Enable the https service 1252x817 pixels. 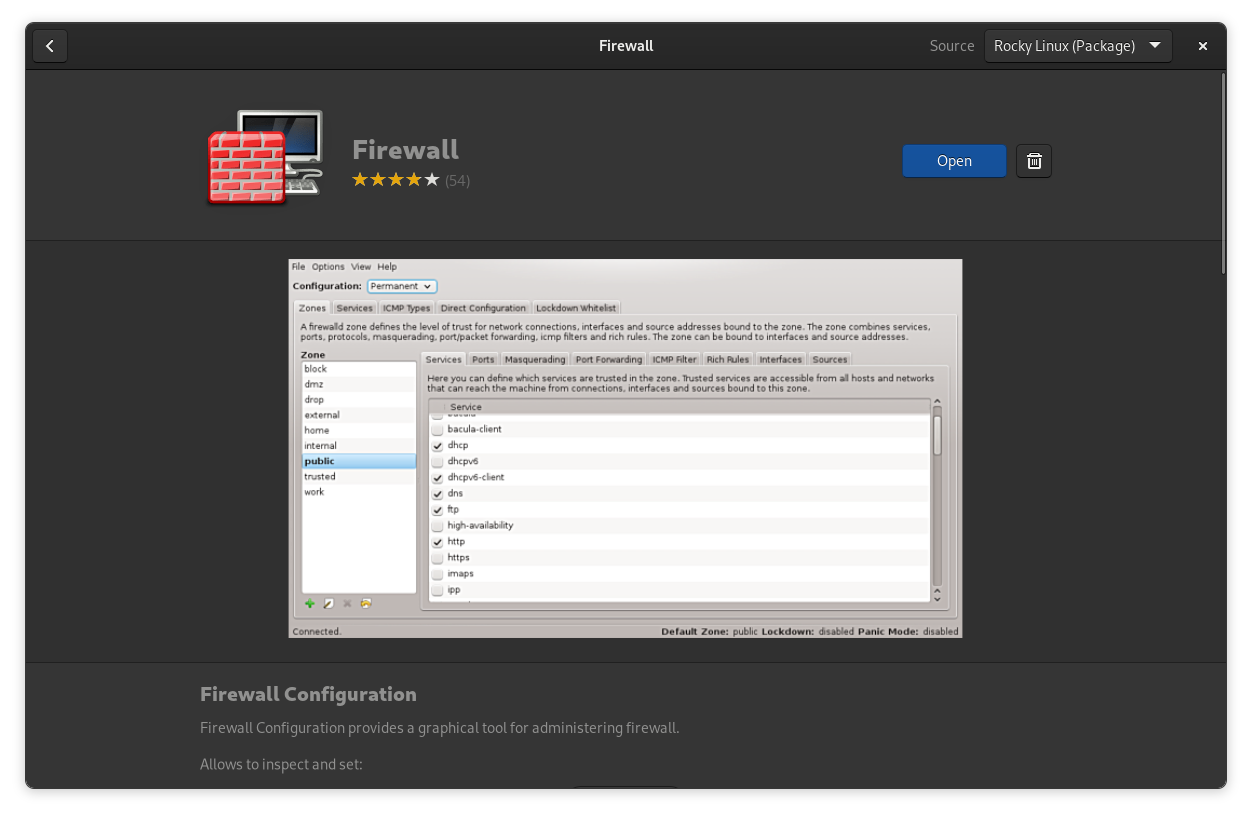click(x=437, y=557)
